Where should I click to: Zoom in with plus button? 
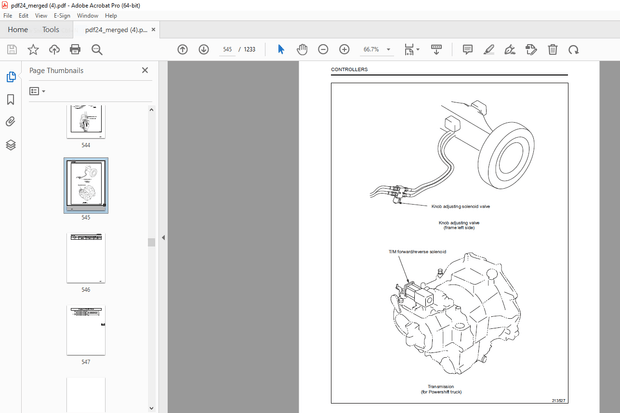(x=344, y=49)
